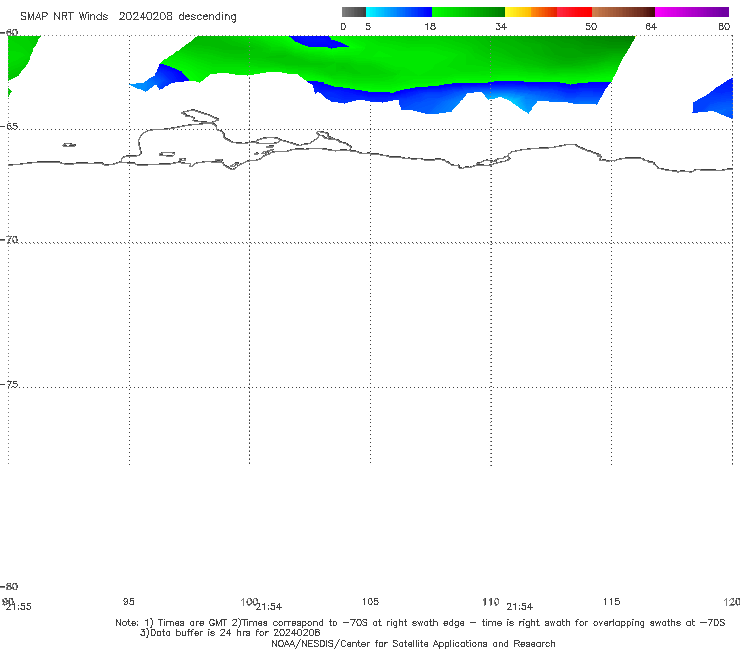The image size is (740, 650).
Task: Click the longitude label 115
Action: point(611,601)
